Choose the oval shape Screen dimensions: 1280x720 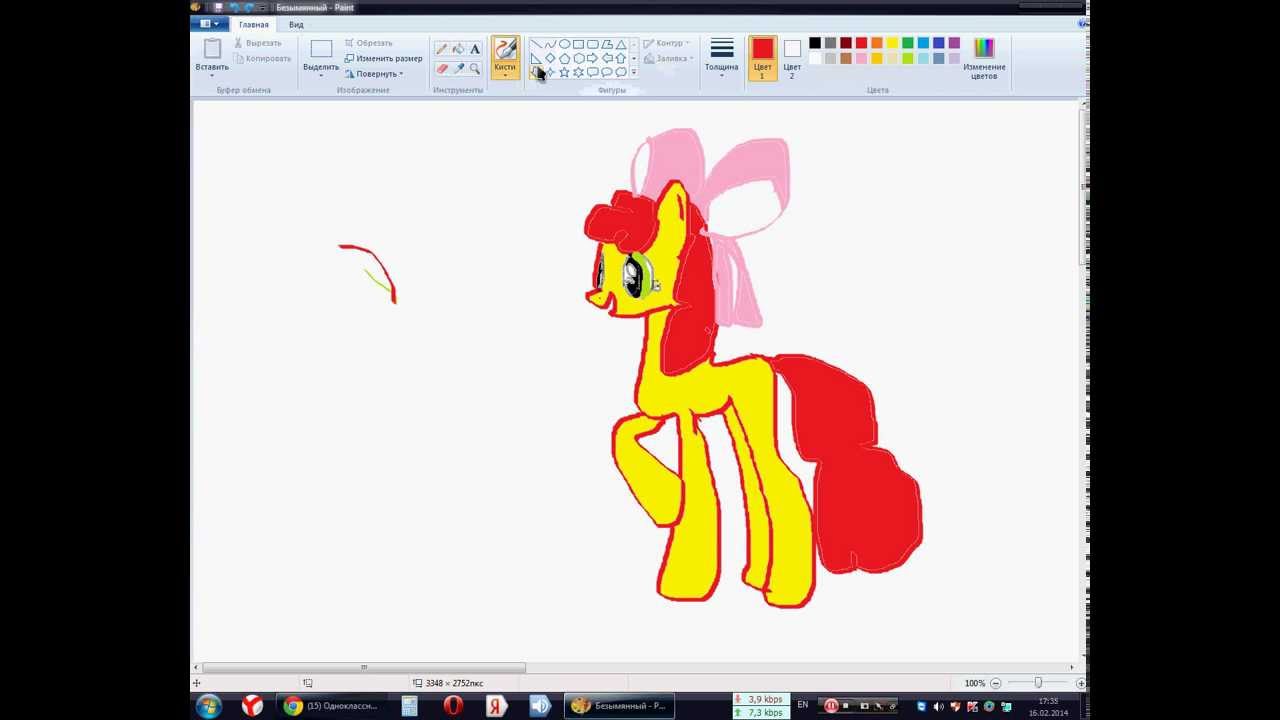564,44
